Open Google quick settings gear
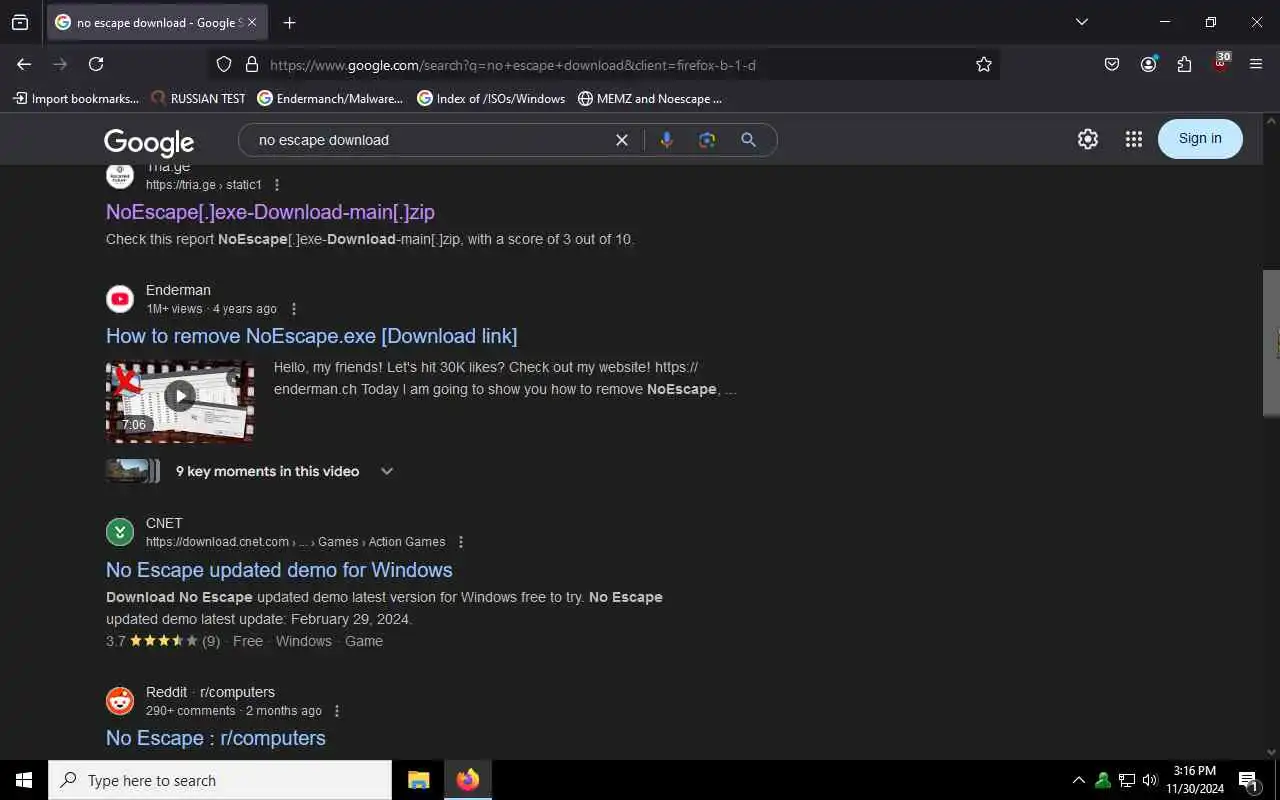 pyautogui.click(x=1088, y=139)
